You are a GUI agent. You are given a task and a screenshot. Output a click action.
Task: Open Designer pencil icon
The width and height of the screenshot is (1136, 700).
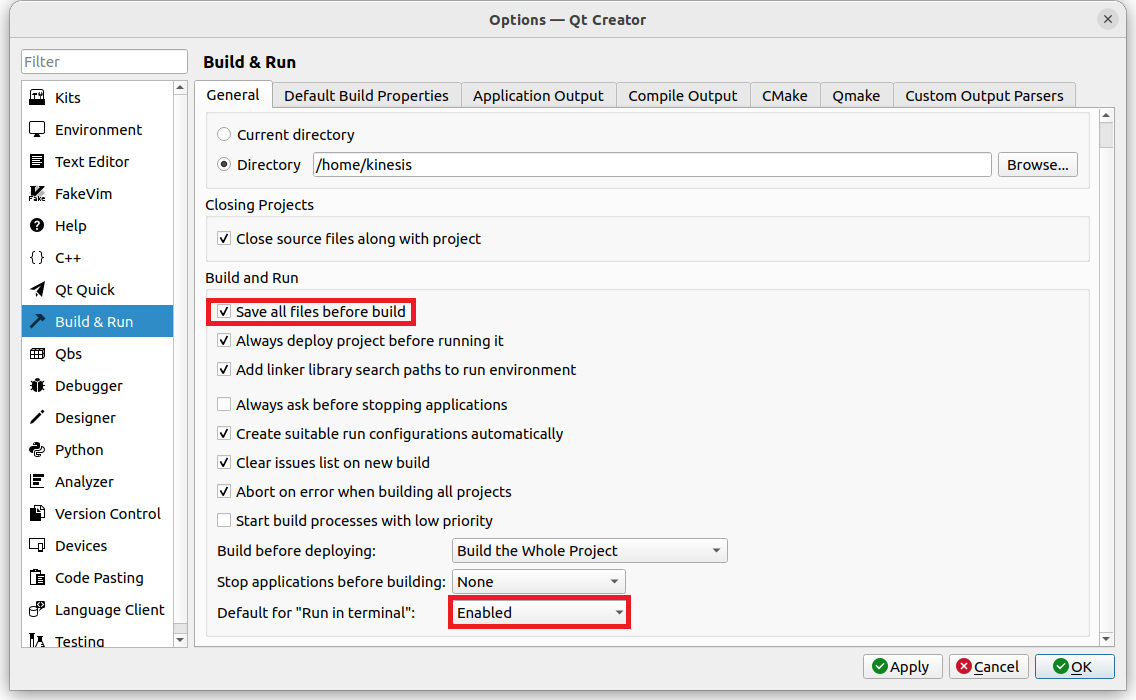[37, 417]
